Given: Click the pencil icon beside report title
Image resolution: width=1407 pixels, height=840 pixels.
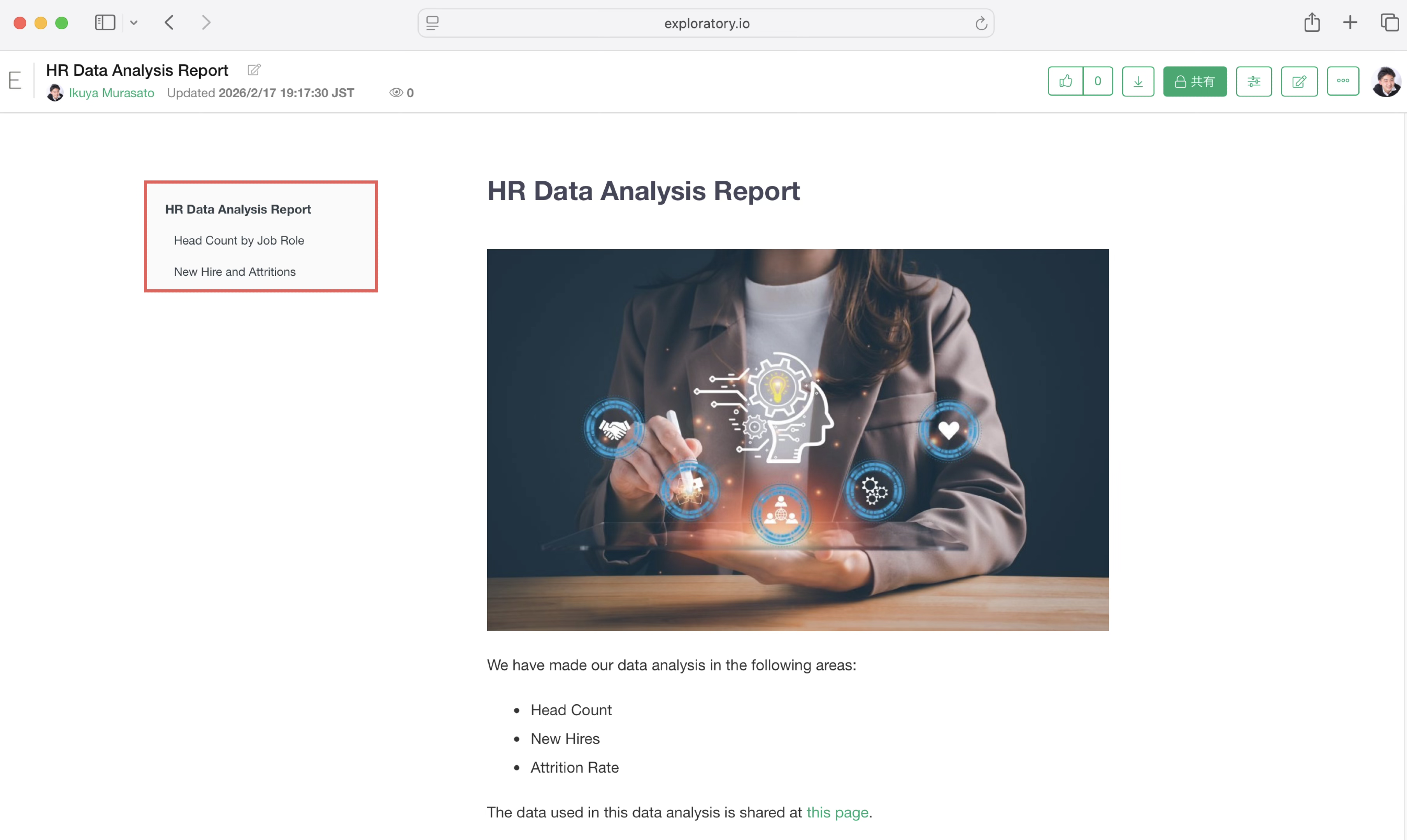Looking at the screenshot, I should pos(254,70).
